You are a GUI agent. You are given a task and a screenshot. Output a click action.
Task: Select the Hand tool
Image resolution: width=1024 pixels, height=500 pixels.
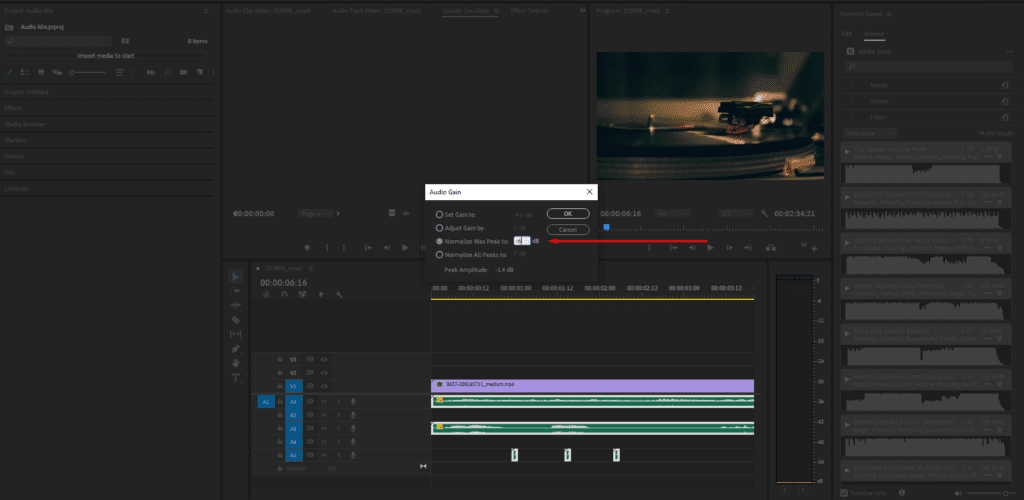(x=235, y=362)
